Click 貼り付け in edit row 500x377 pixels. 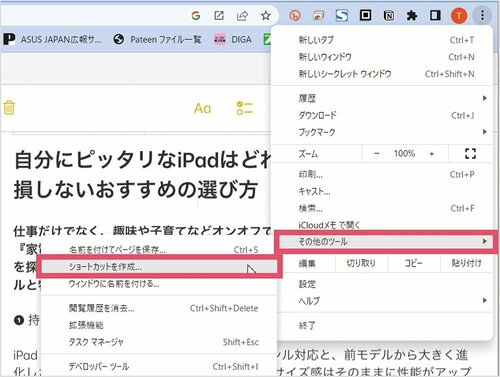pos(466,263)
